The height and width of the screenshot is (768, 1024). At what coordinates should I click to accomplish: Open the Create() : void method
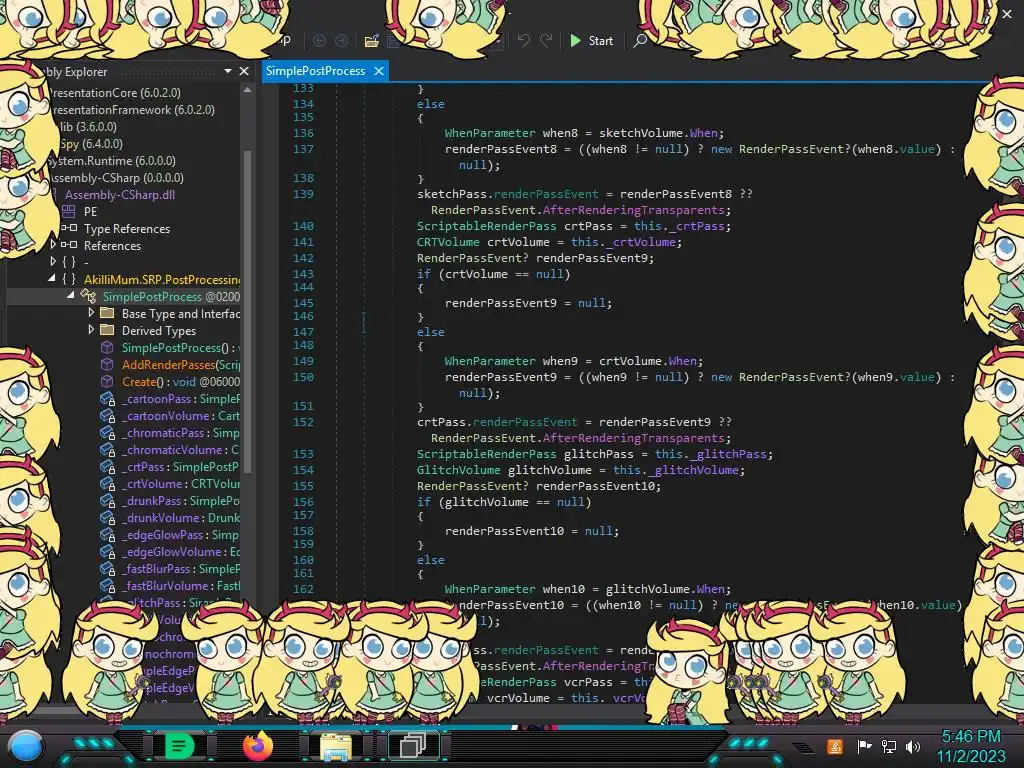(x=181, y=381)
